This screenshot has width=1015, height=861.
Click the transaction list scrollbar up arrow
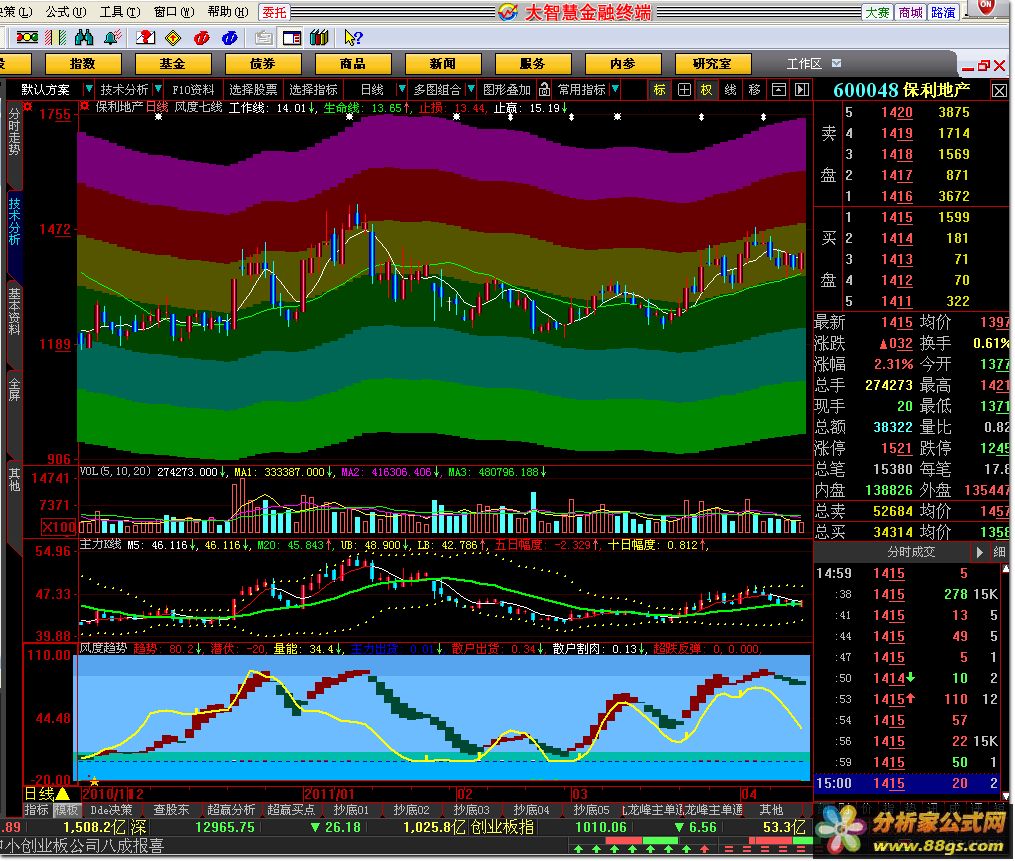1006,569
